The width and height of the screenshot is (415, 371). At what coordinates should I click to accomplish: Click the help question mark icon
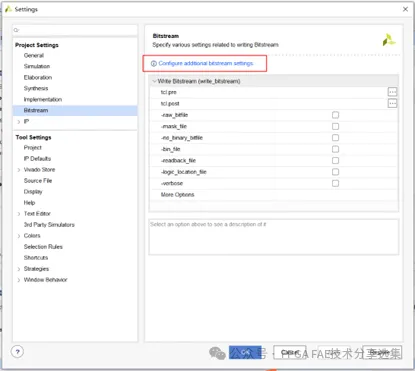point(17,351)
